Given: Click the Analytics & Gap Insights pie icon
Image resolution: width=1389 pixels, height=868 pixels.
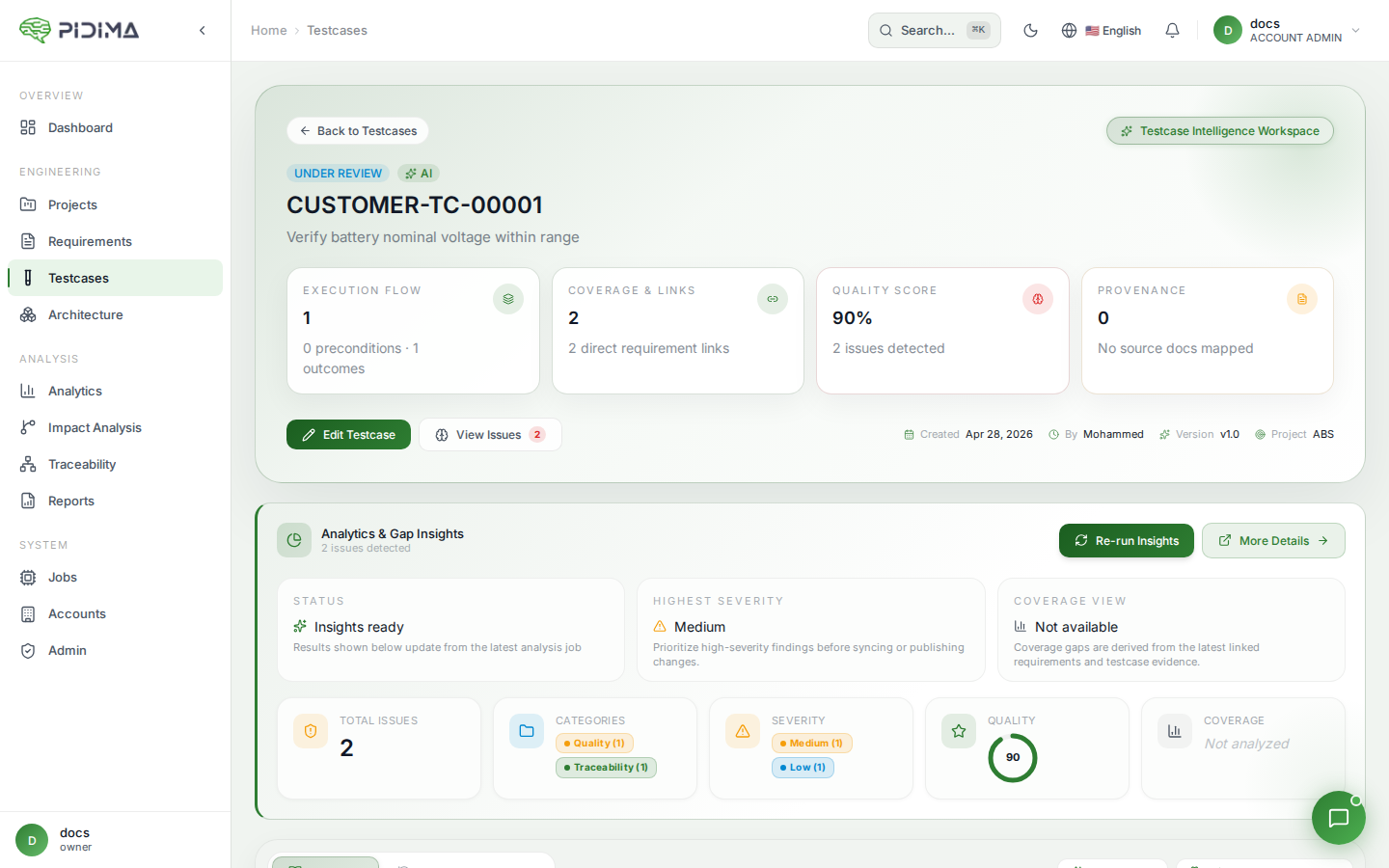Looking at the screenshot, I should [x=294, y=540].
